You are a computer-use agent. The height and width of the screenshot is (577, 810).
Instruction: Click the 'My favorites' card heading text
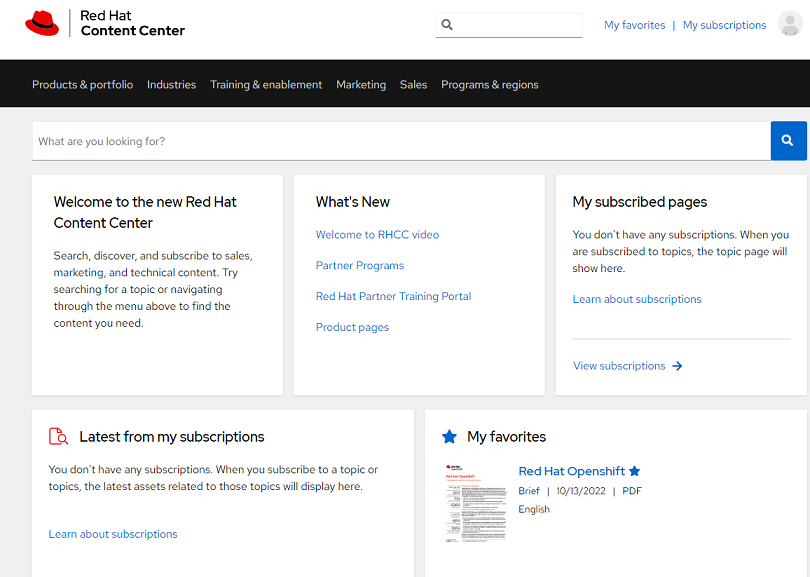click(507, 437)
